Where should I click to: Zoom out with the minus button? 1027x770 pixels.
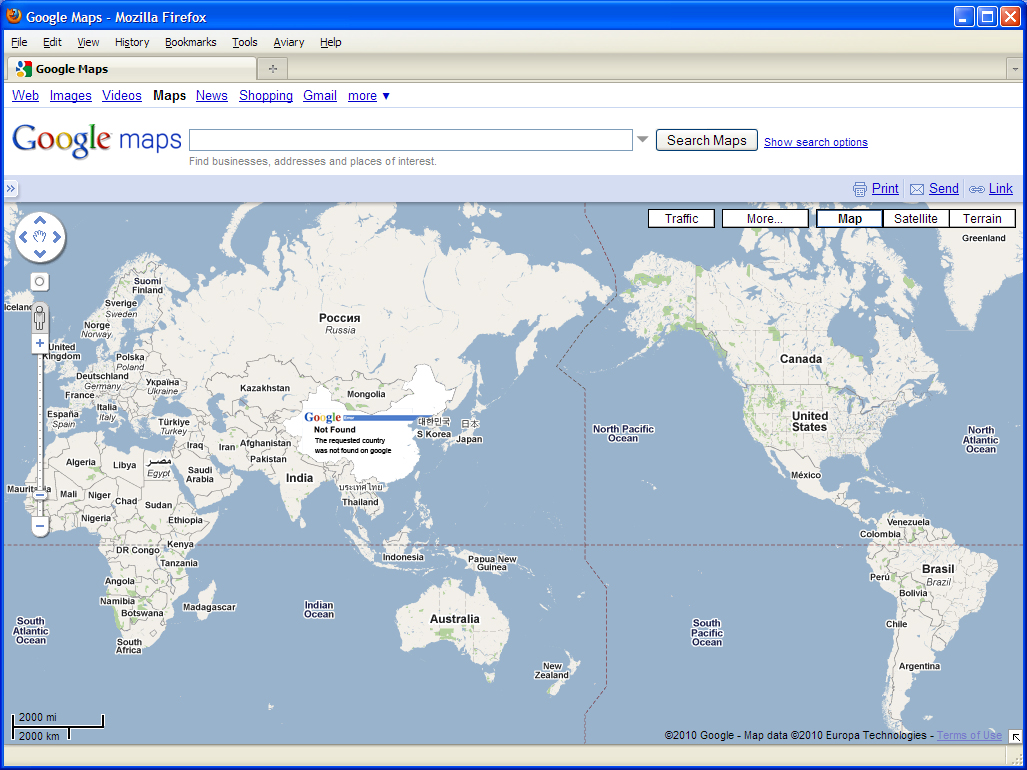[40, 526]
